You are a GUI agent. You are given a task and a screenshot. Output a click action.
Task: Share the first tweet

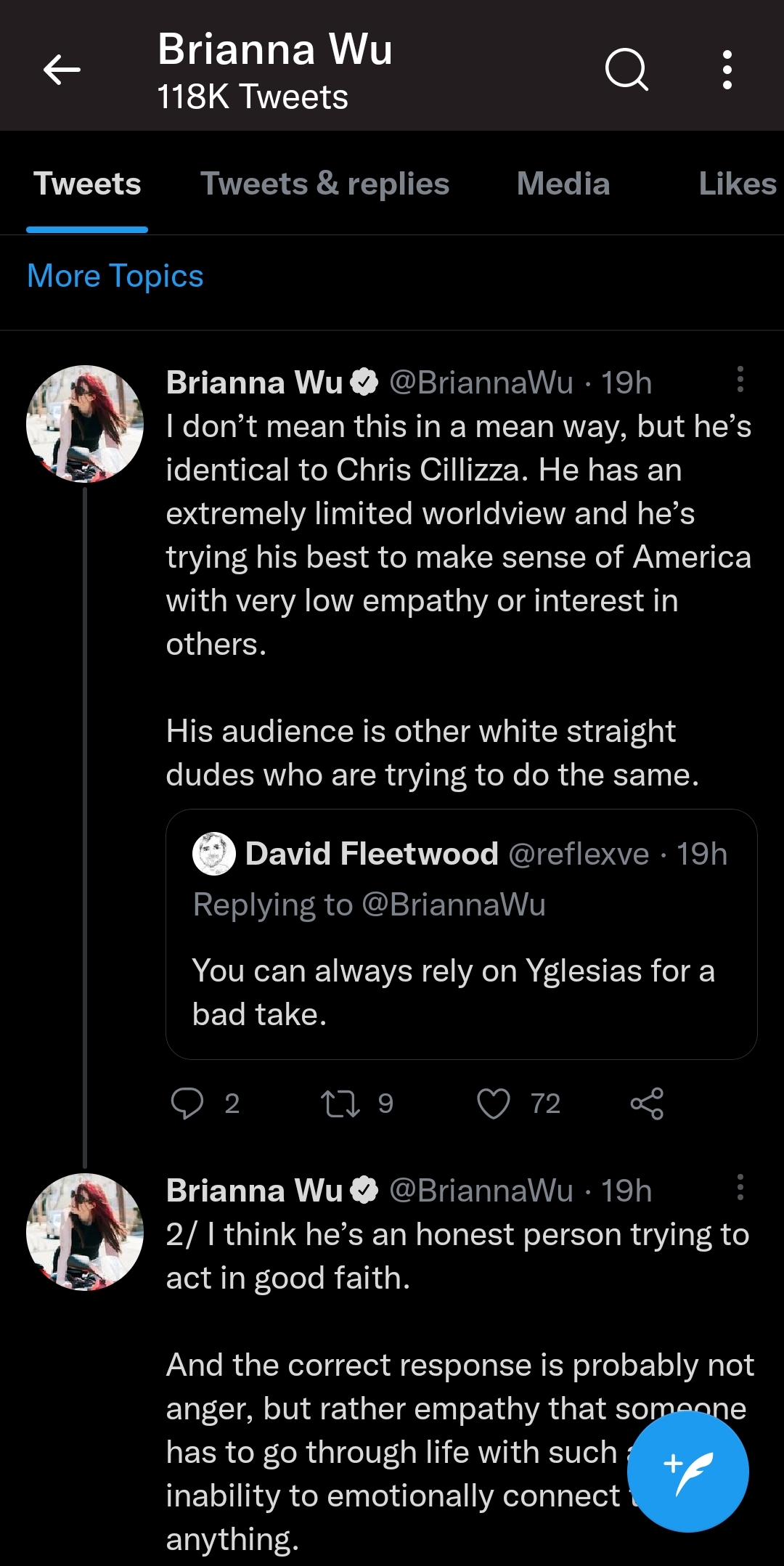647,1104
